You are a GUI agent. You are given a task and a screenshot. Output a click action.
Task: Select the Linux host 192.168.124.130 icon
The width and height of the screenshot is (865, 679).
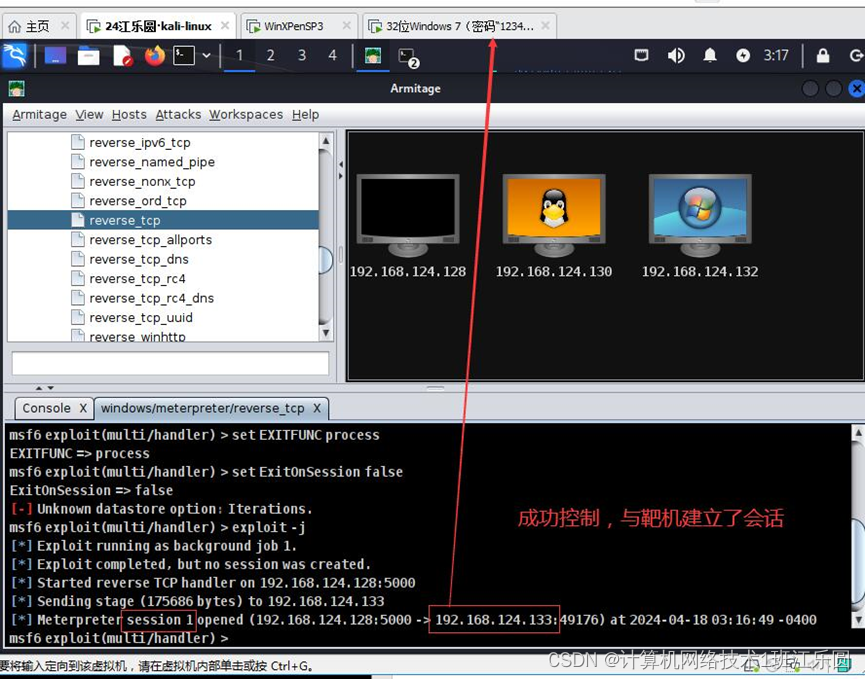pyautogui.click(x=554, y=215)
